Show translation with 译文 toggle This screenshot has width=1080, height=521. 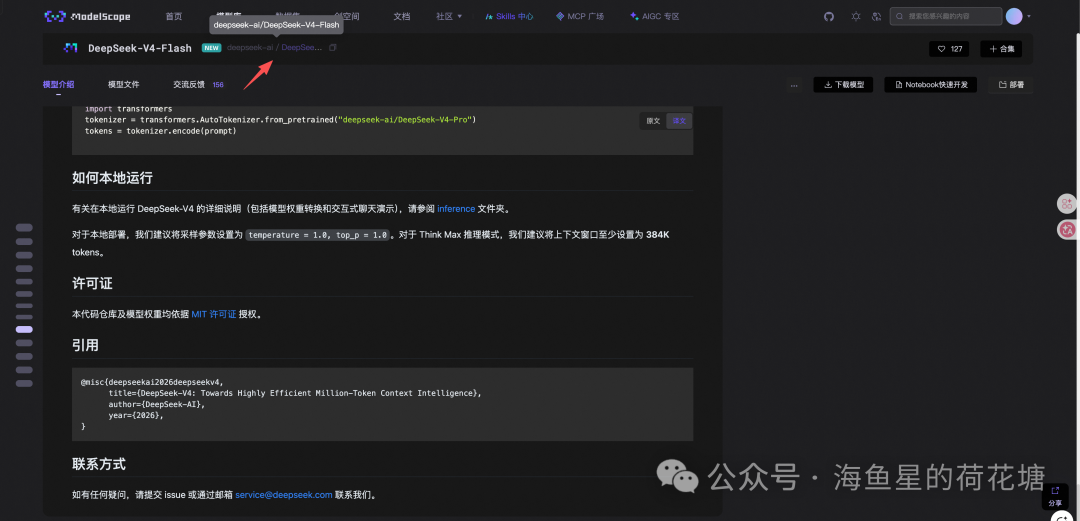click(679, 121)
